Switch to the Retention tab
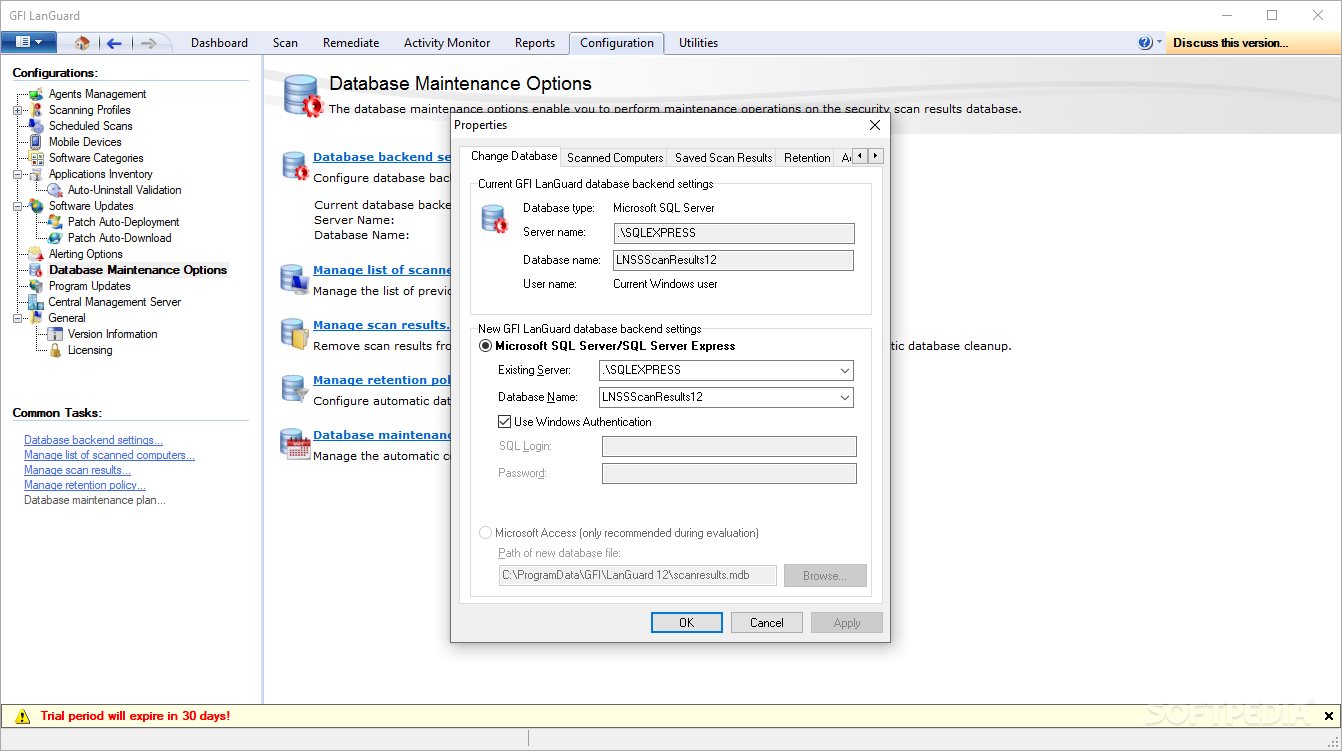 click(x=807, y=158)
